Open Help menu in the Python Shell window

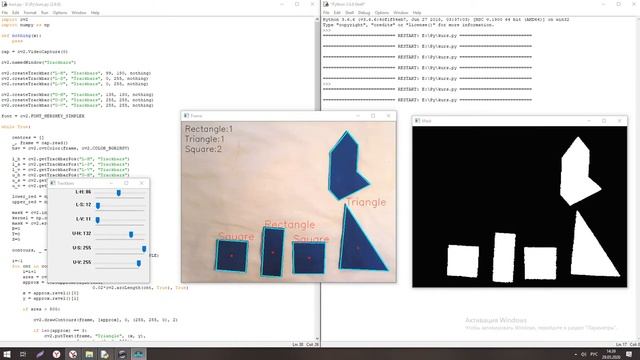417,13
